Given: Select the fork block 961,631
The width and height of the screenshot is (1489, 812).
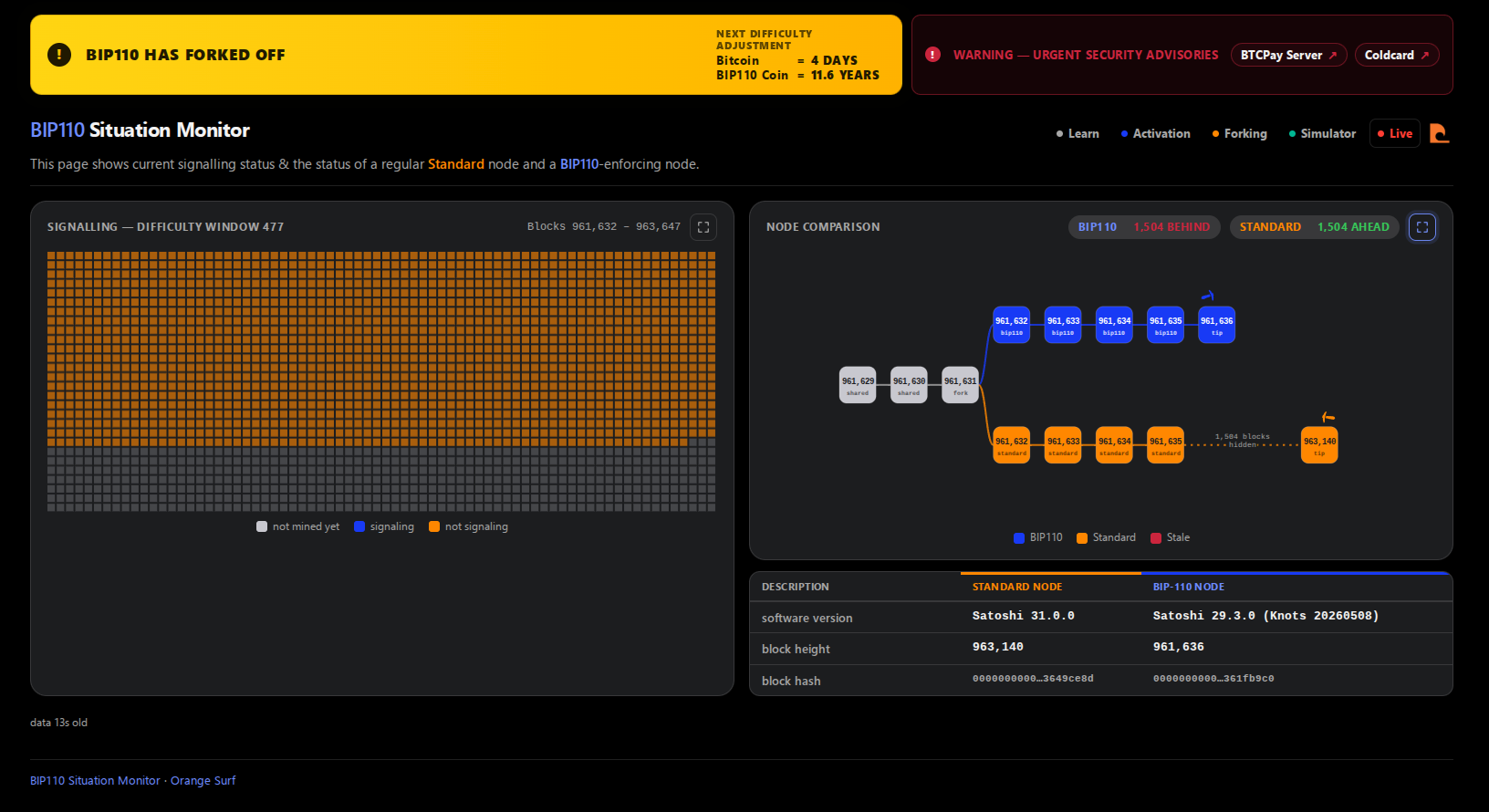Looking at the screenshot, I should point(960,385).
